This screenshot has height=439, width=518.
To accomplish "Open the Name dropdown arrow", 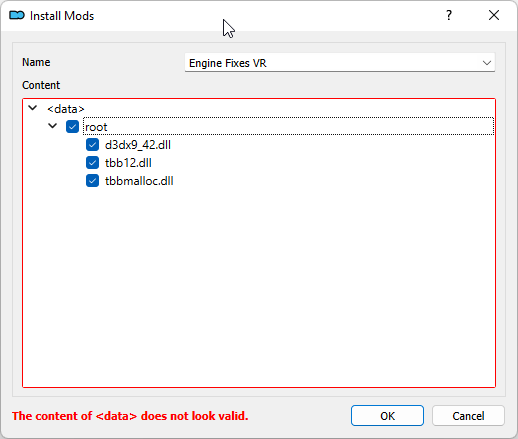I will (487, 63).
